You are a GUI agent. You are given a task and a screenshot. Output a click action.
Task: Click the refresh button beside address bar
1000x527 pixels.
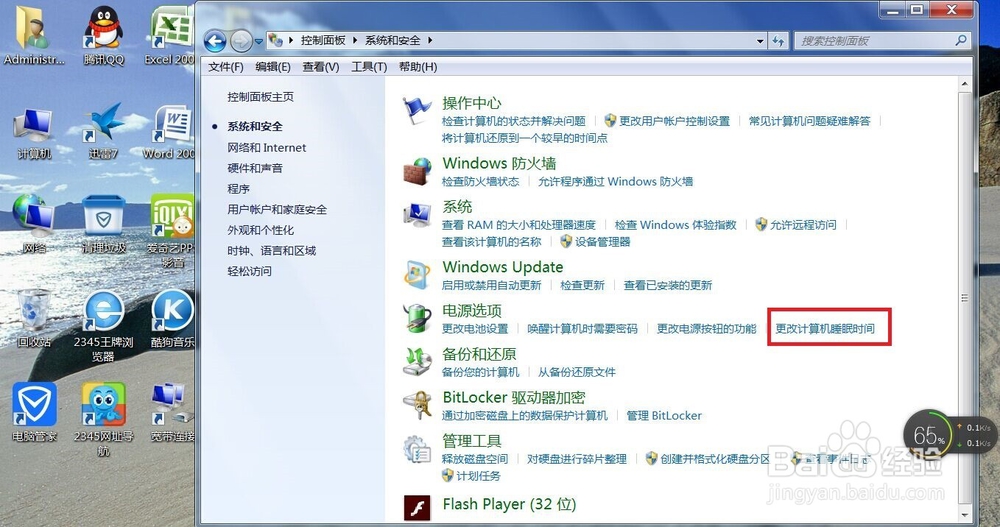[x=778, y=41]
